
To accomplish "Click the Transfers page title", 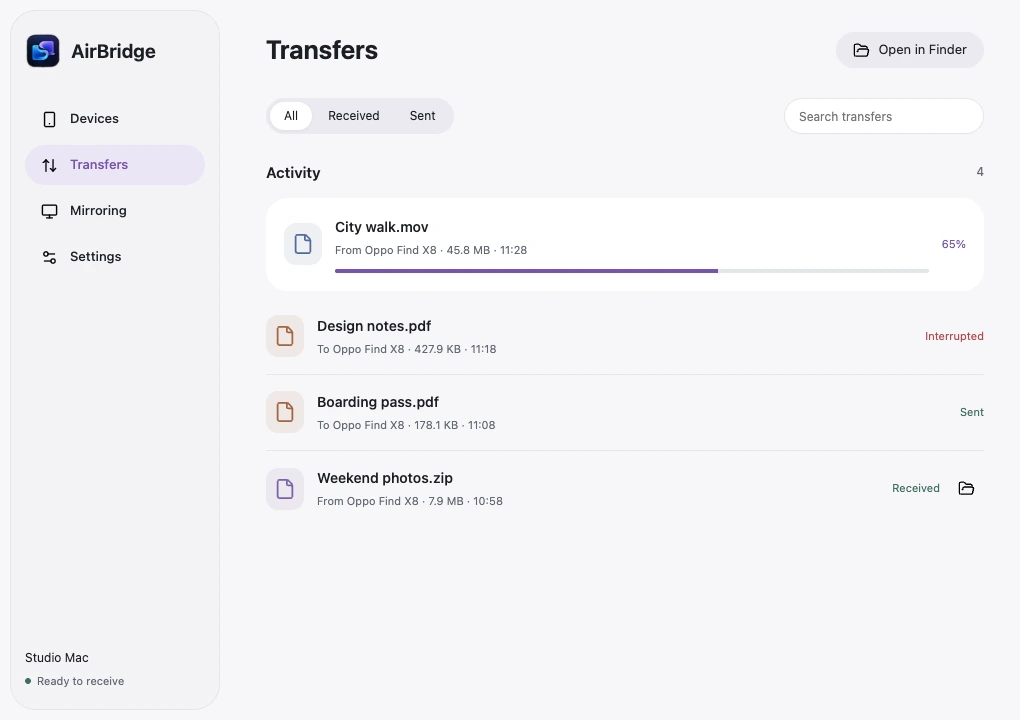I will click(x=322, y=50).
